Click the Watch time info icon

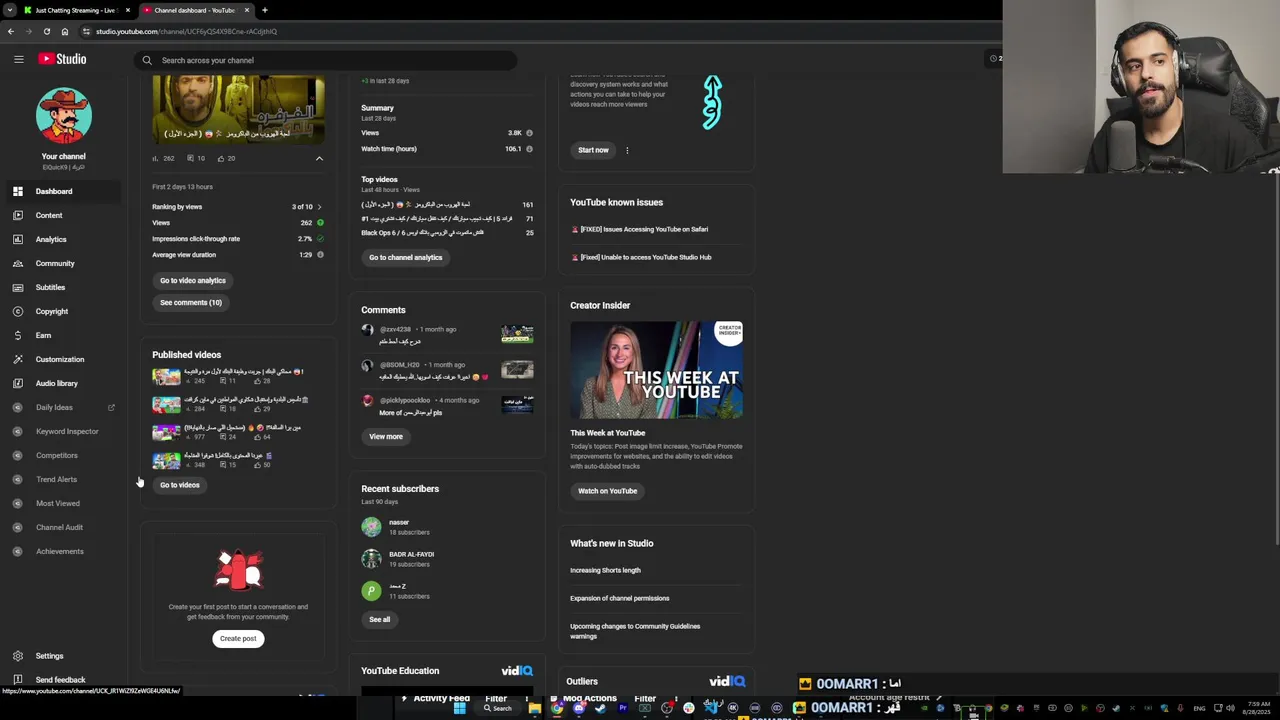coord(529,149)
